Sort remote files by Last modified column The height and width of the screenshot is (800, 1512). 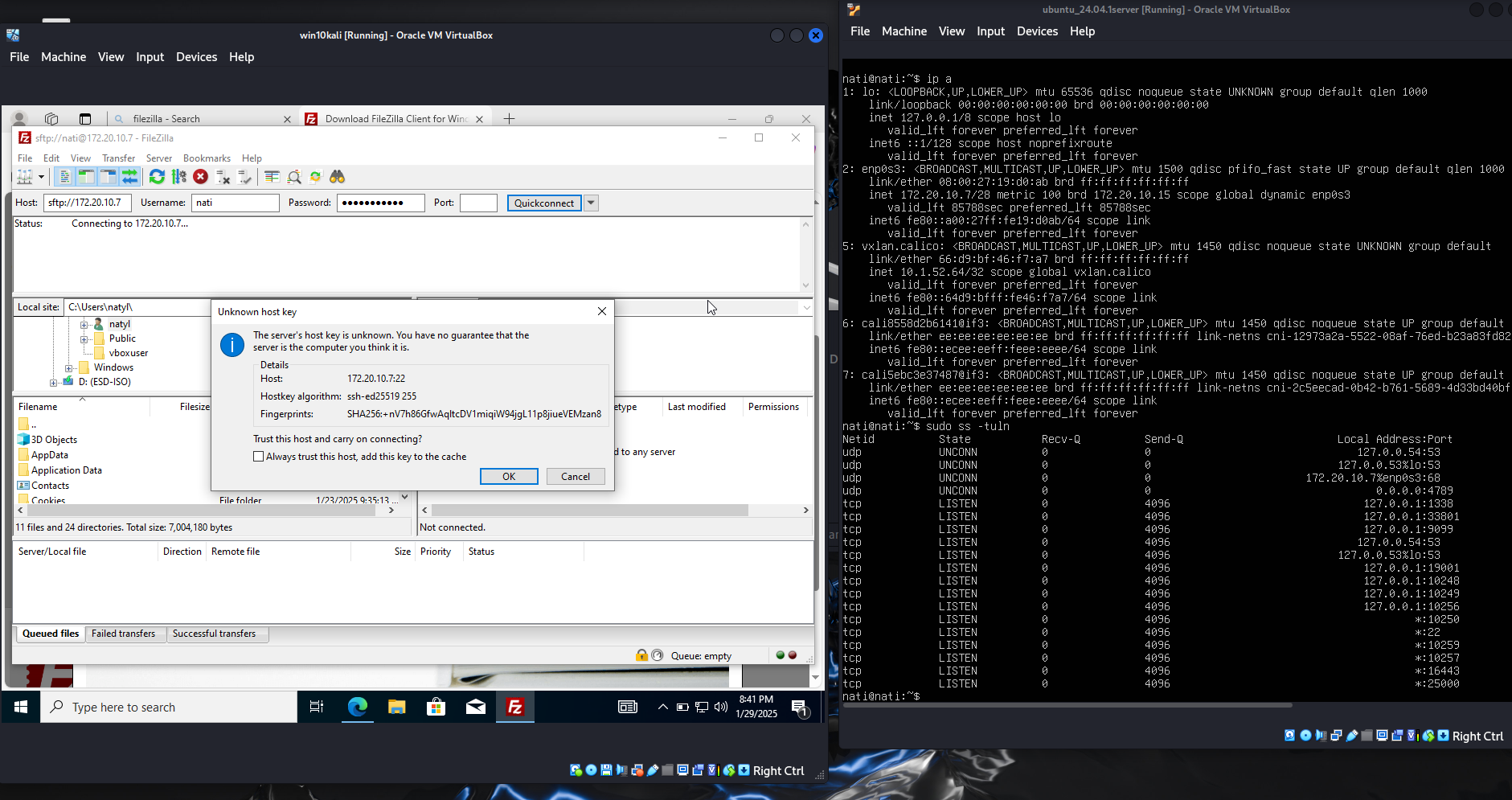pyautogui.click(x=696, y=407)
